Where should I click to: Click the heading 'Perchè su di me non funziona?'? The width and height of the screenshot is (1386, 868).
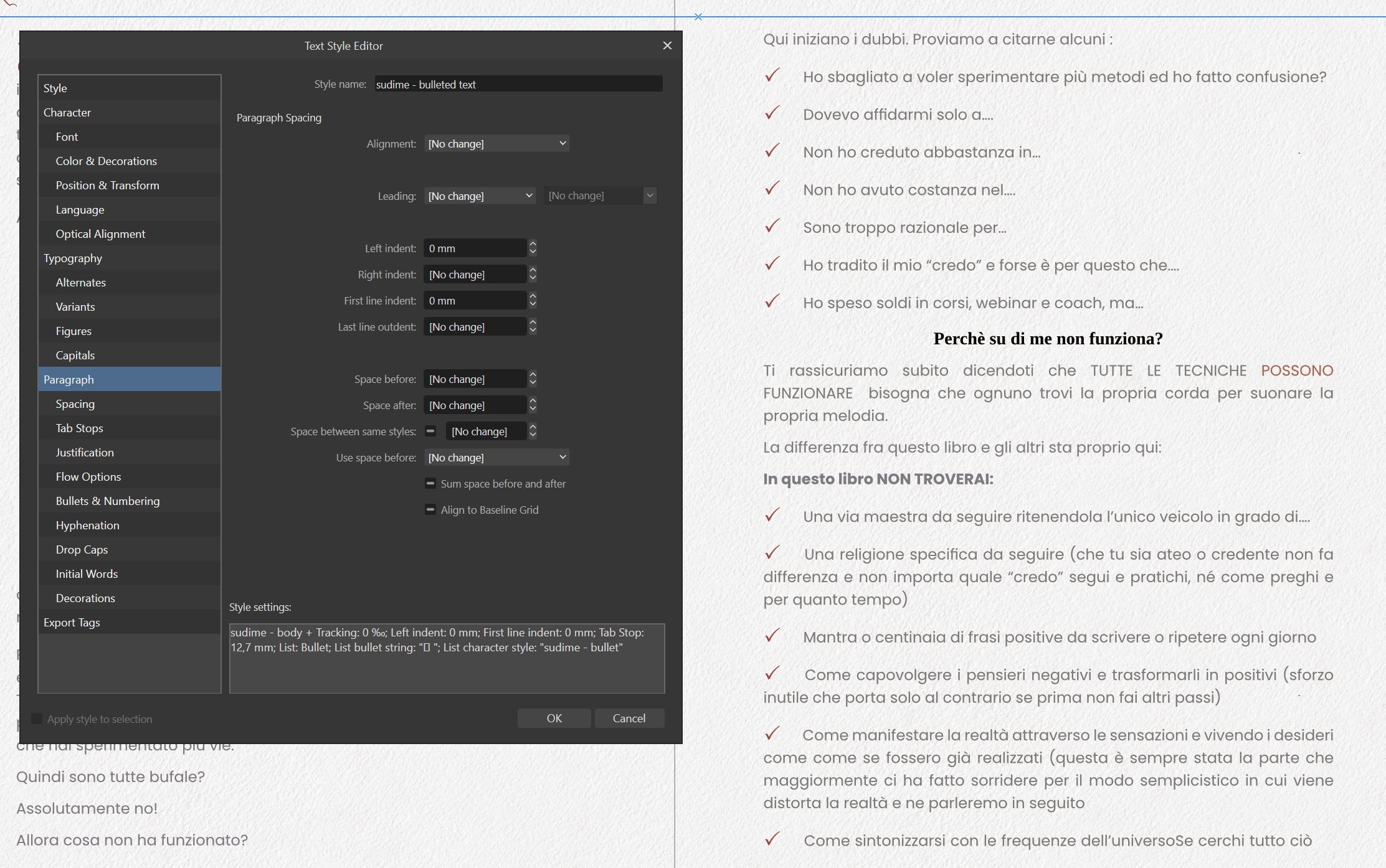(1048, 339)
